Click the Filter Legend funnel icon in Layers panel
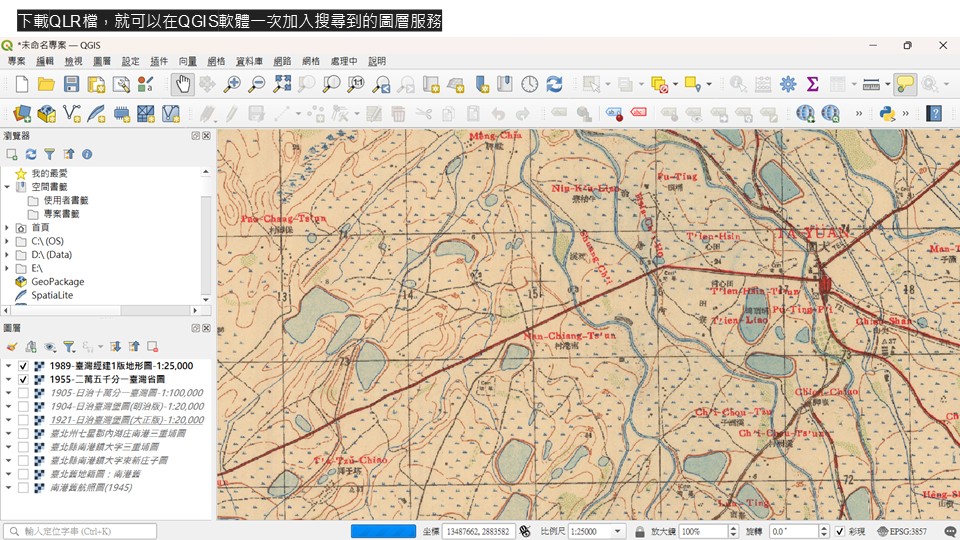 pos(69,347)
